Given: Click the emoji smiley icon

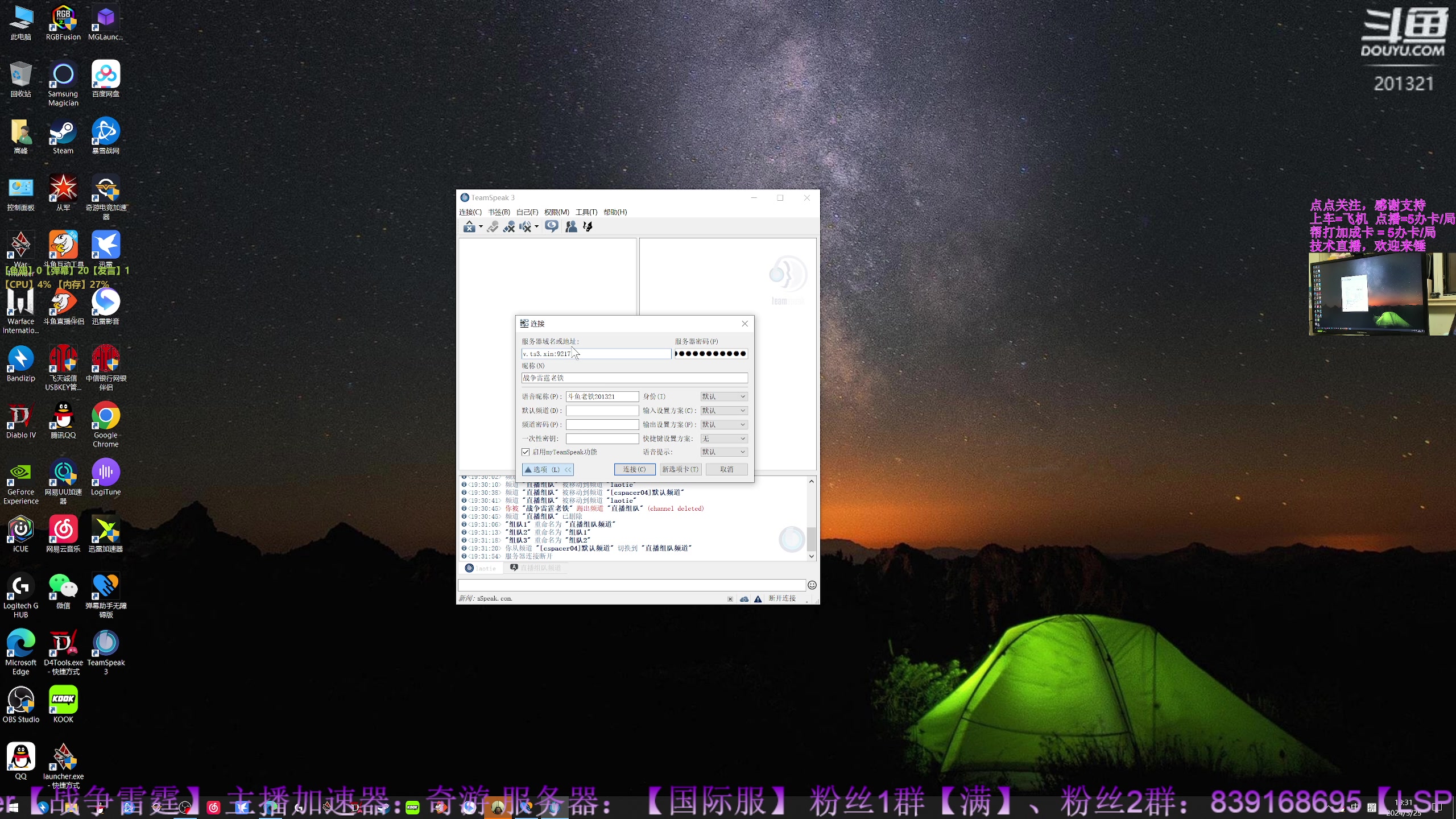Looking at the screenshot, I should [812, 585].
